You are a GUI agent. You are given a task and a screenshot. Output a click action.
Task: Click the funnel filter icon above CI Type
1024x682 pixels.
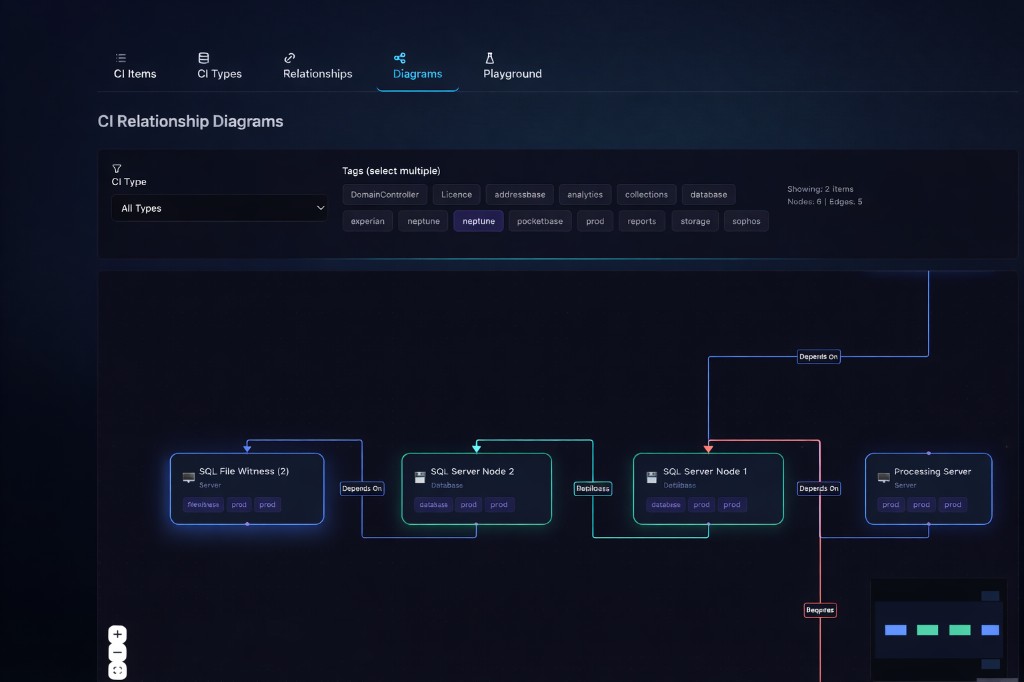[x=117, y=169]
